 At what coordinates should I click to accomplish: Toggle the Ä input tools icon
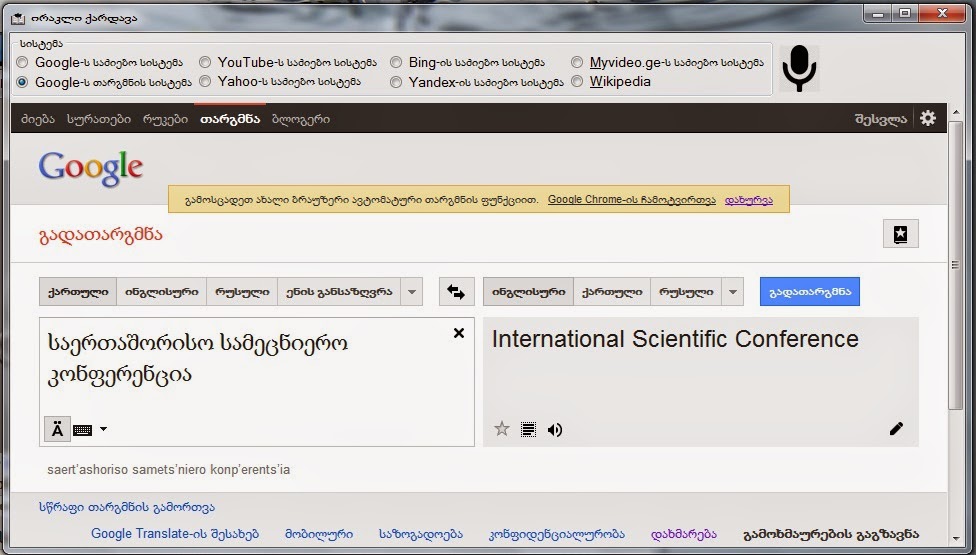(57, 429)
